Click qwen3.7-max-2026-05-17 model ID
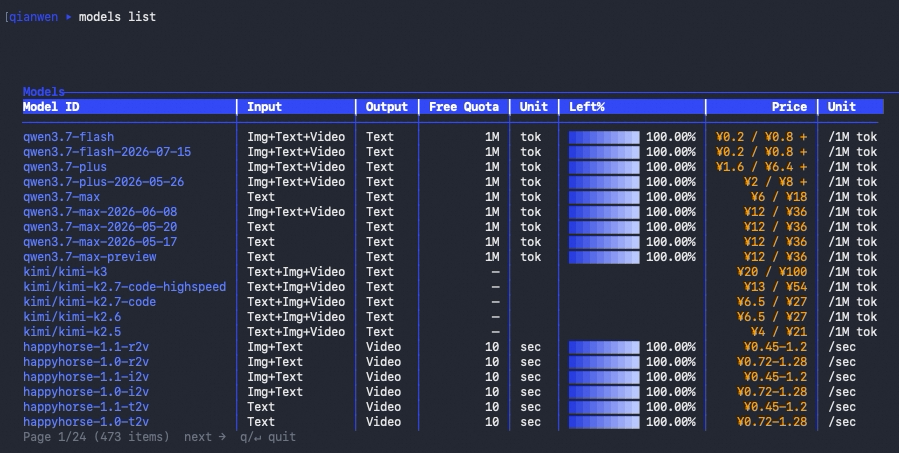 [100, 241]
